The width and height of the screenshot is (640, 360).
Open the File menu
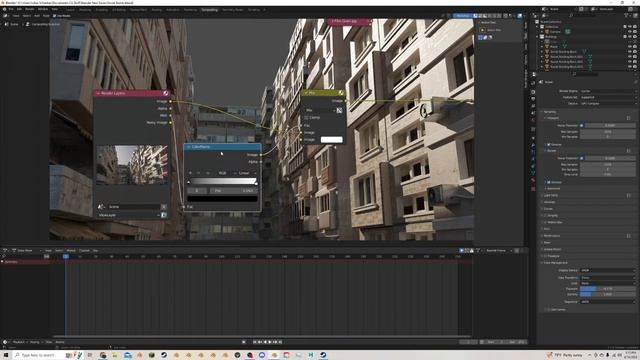click(x=11, y=9)
